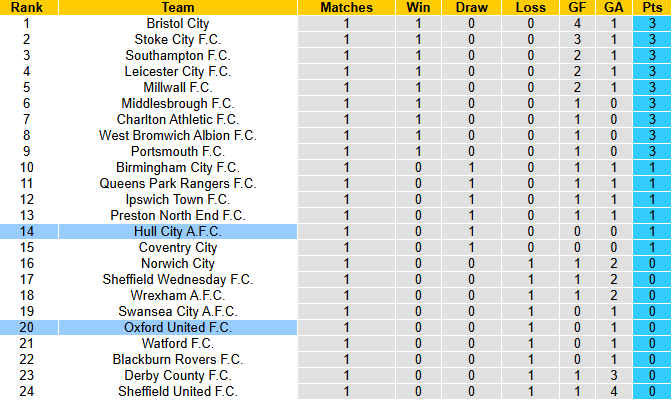This screenshot has height=400, width=672.
Task: Click Sheffield United F.C. in last row
Action: (178, 391)
